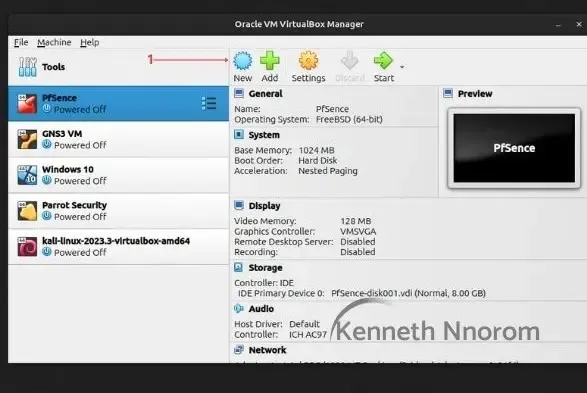The image size is (587, 393).
Task: Select the Parrot Security machine
Action: pos(118,211)
